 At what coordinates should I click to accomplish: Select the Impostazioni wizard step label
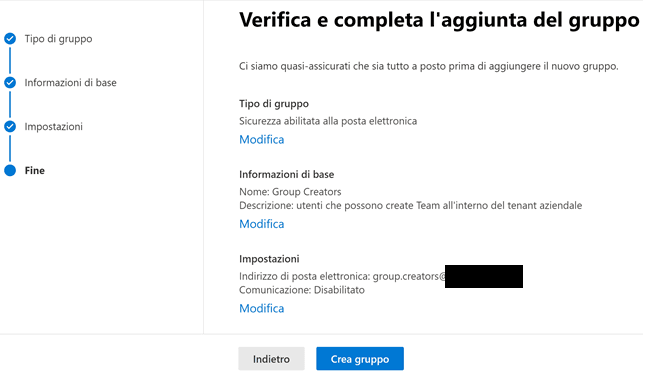pyautogui.click(x=53, y=126)
